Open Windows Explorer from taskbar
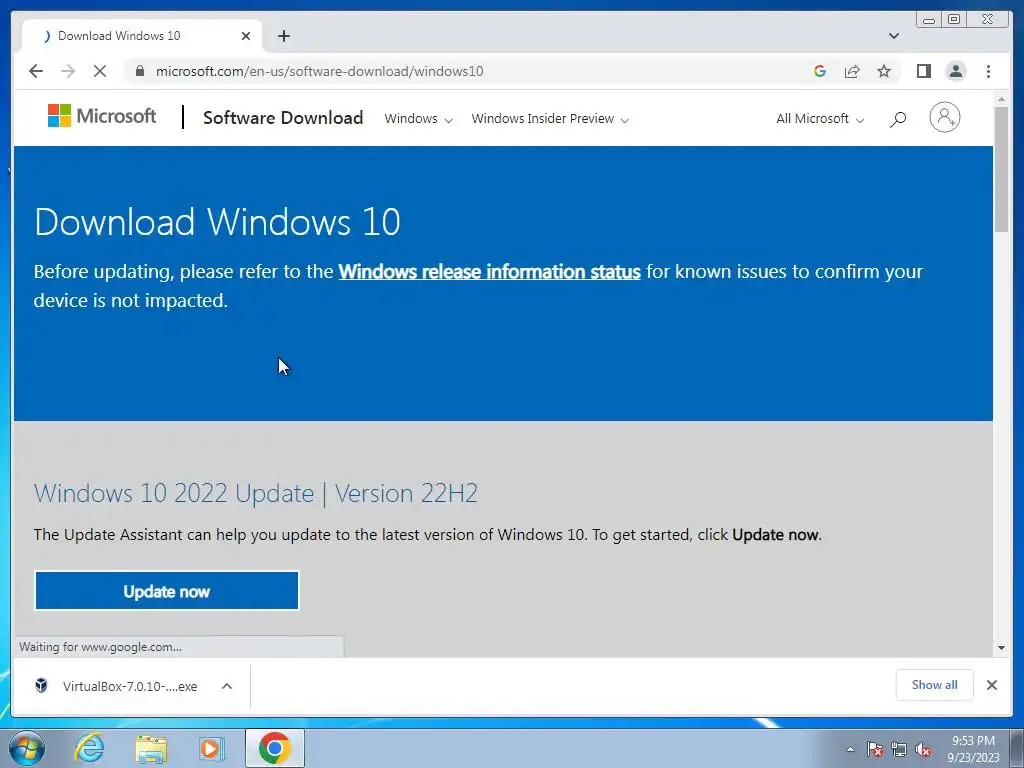 tap(151, 748)
